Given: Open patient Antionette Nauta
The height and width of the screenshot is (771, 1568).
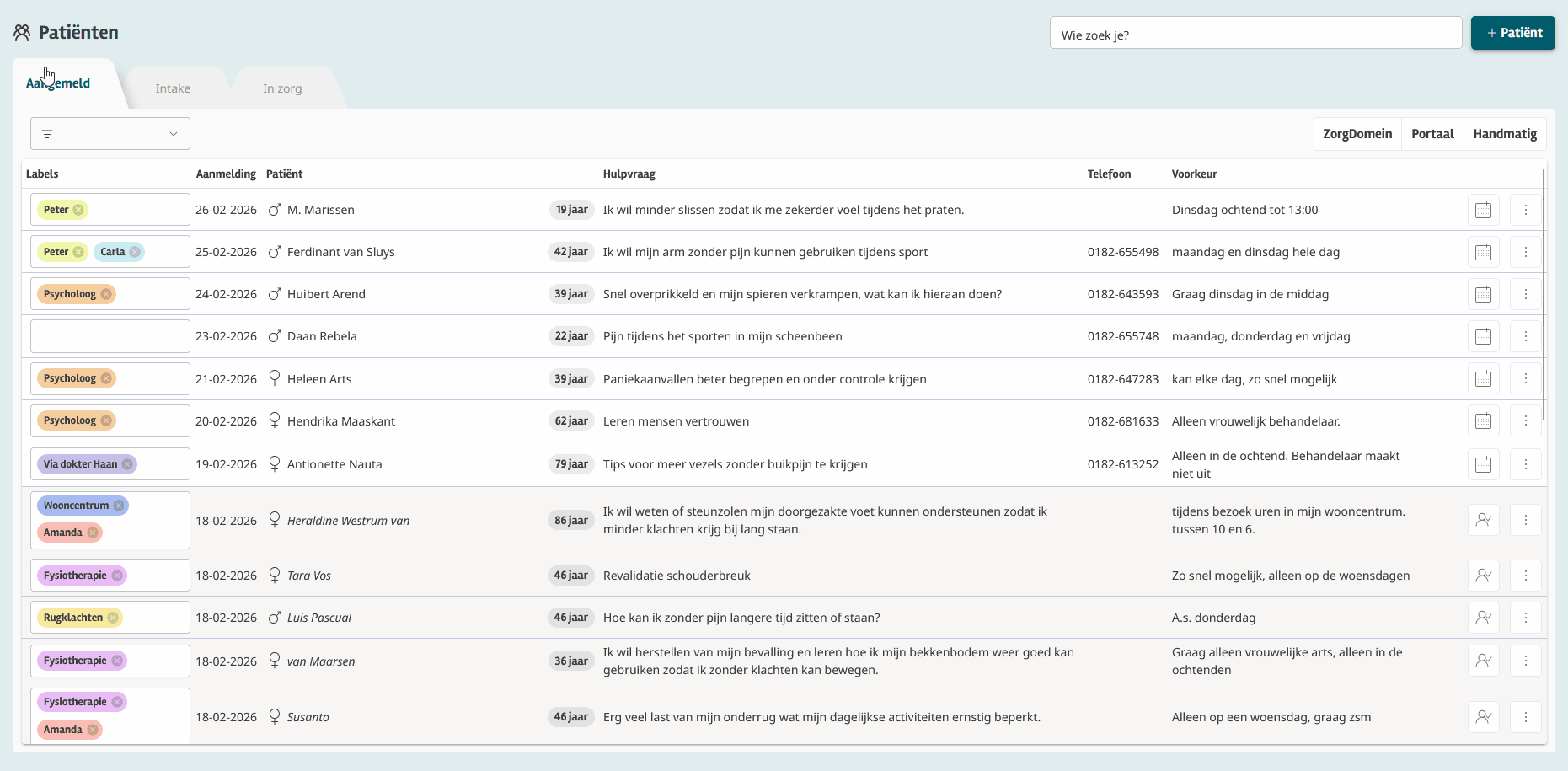Looking at the screenshot, I should [334, 464].
